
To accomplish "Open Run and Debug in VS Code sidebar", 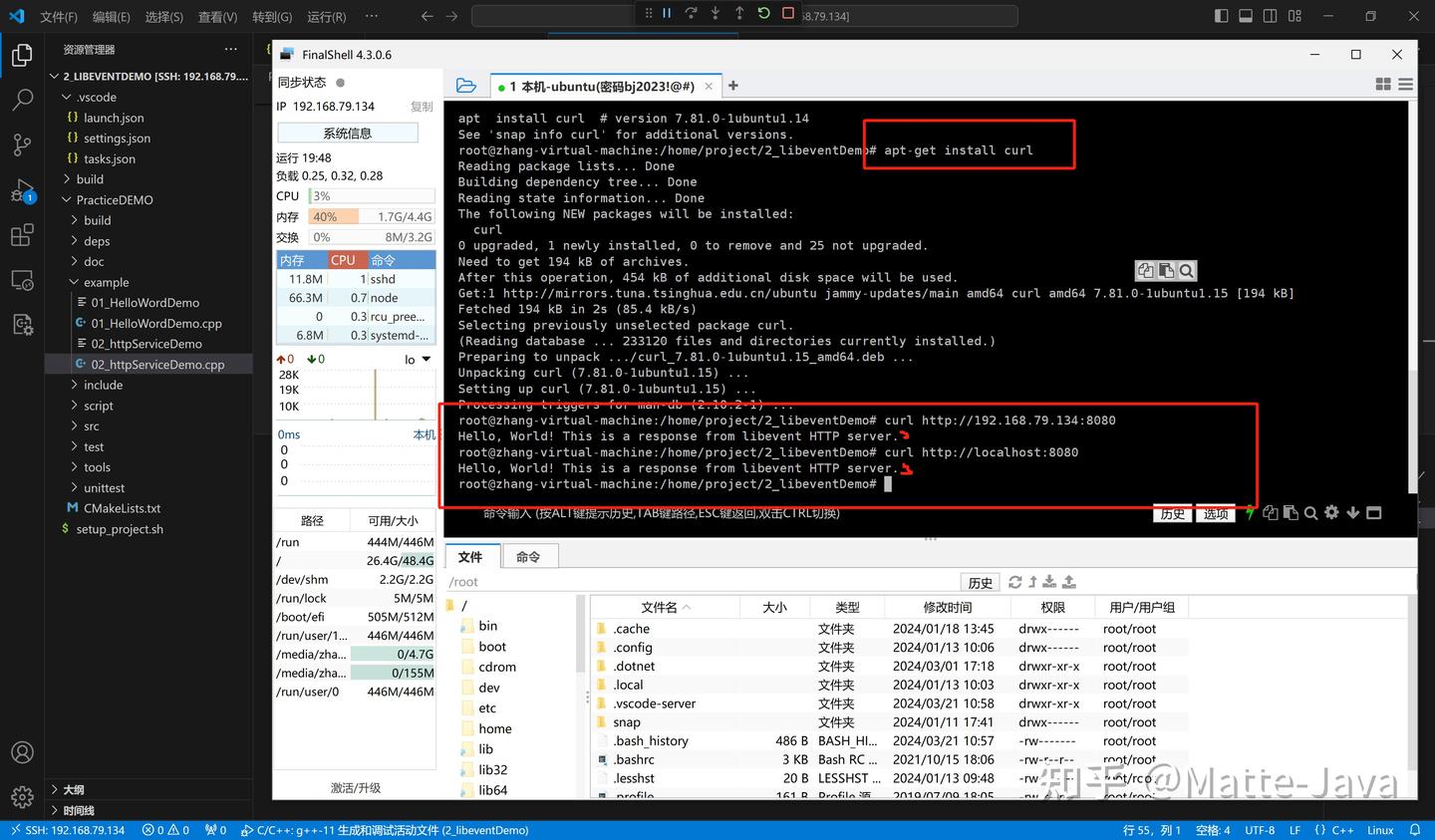I will pos(22,188).
